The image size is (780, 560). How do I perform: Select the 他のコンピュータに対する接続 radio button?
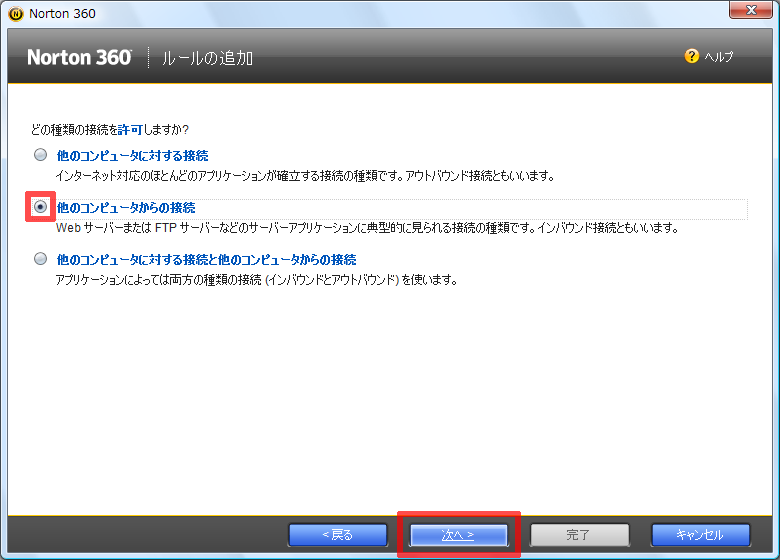pyautogui.click(x=40, y=155)
